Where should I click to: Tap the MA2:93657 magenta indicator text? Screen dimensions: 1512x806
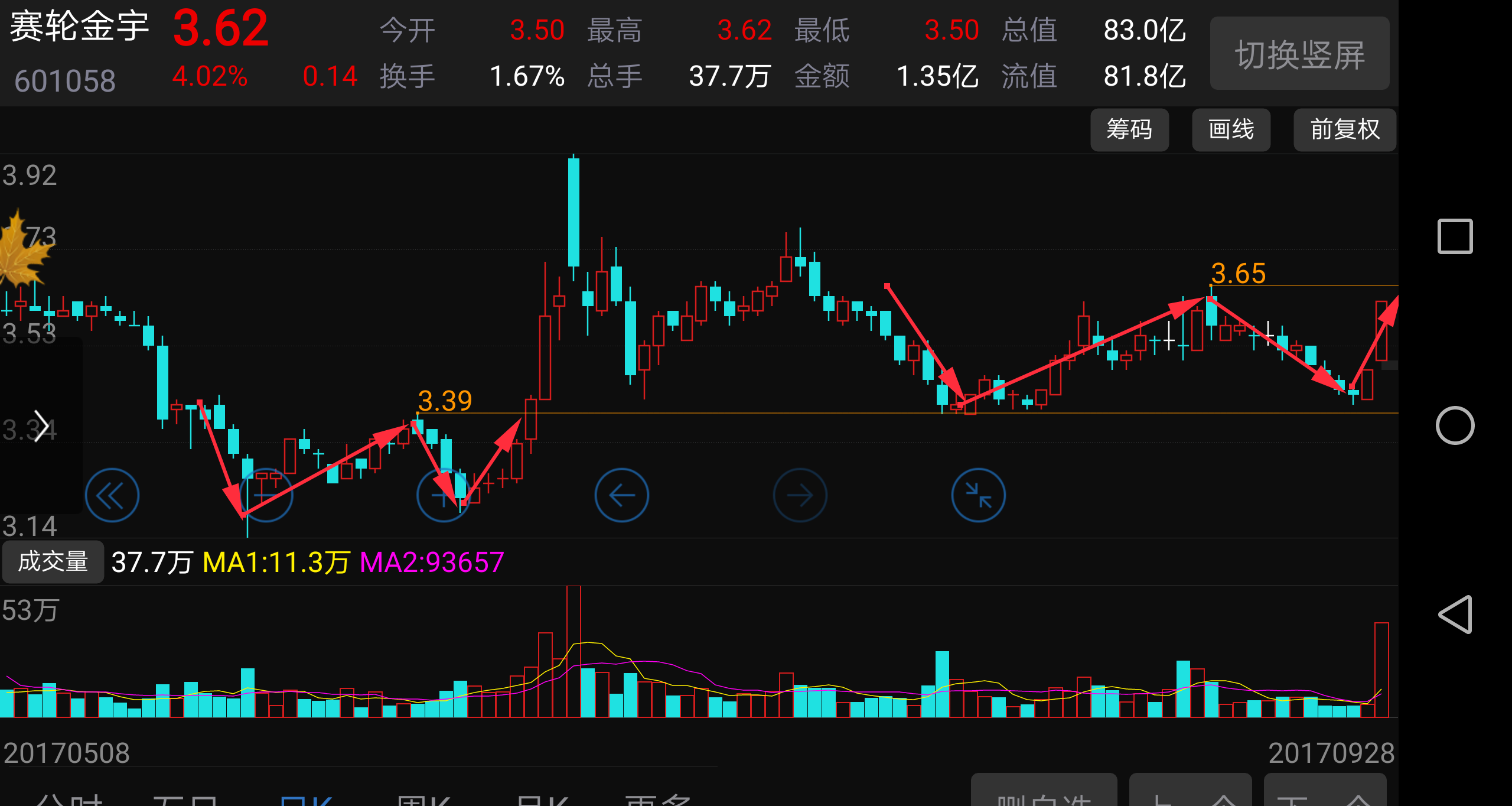pyautogui.click(x=432, y=562)
